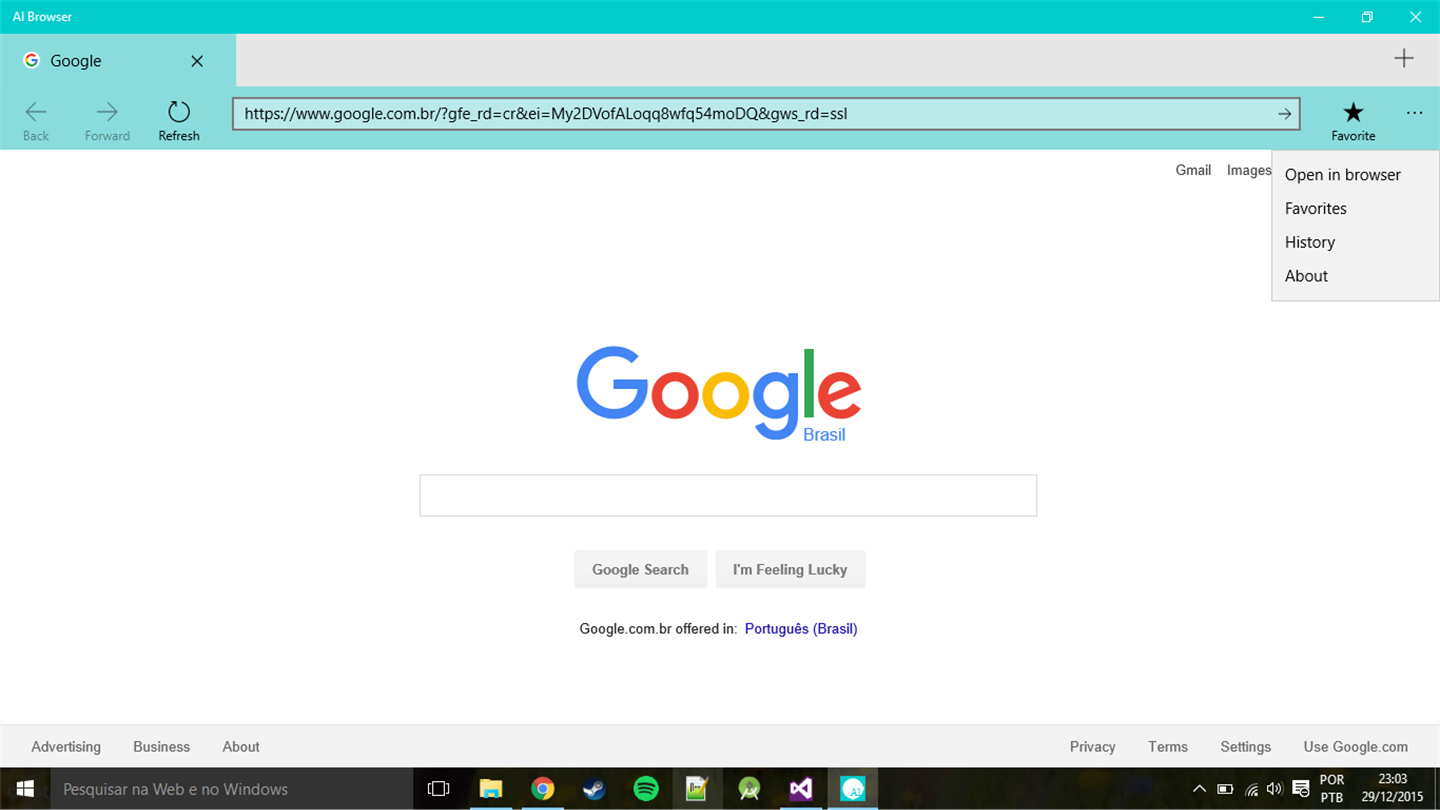Click the battery tray icon
Image resolution: width=1440 pixels, height=810 pixels.
1225,789
